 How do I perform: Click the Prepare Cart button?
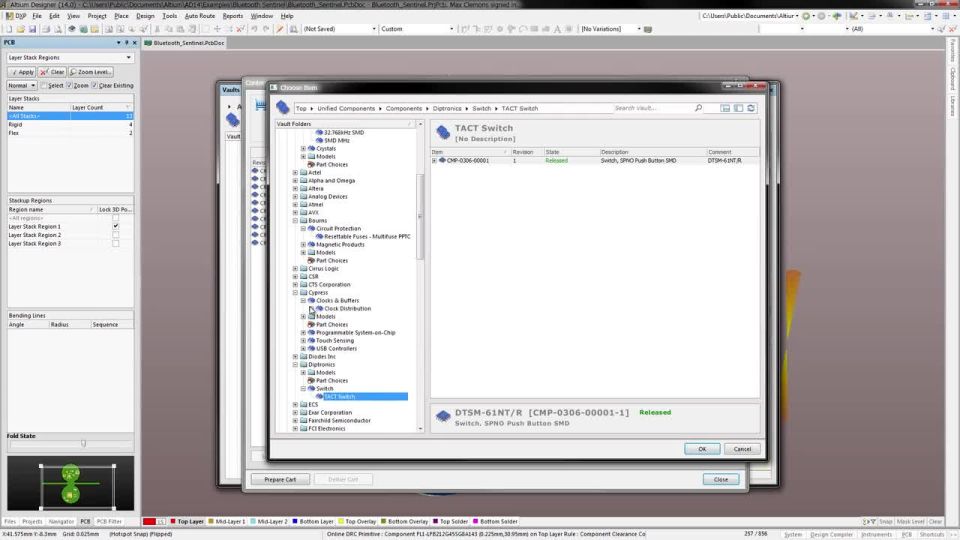pyautogui.click(x=280, y=479)
